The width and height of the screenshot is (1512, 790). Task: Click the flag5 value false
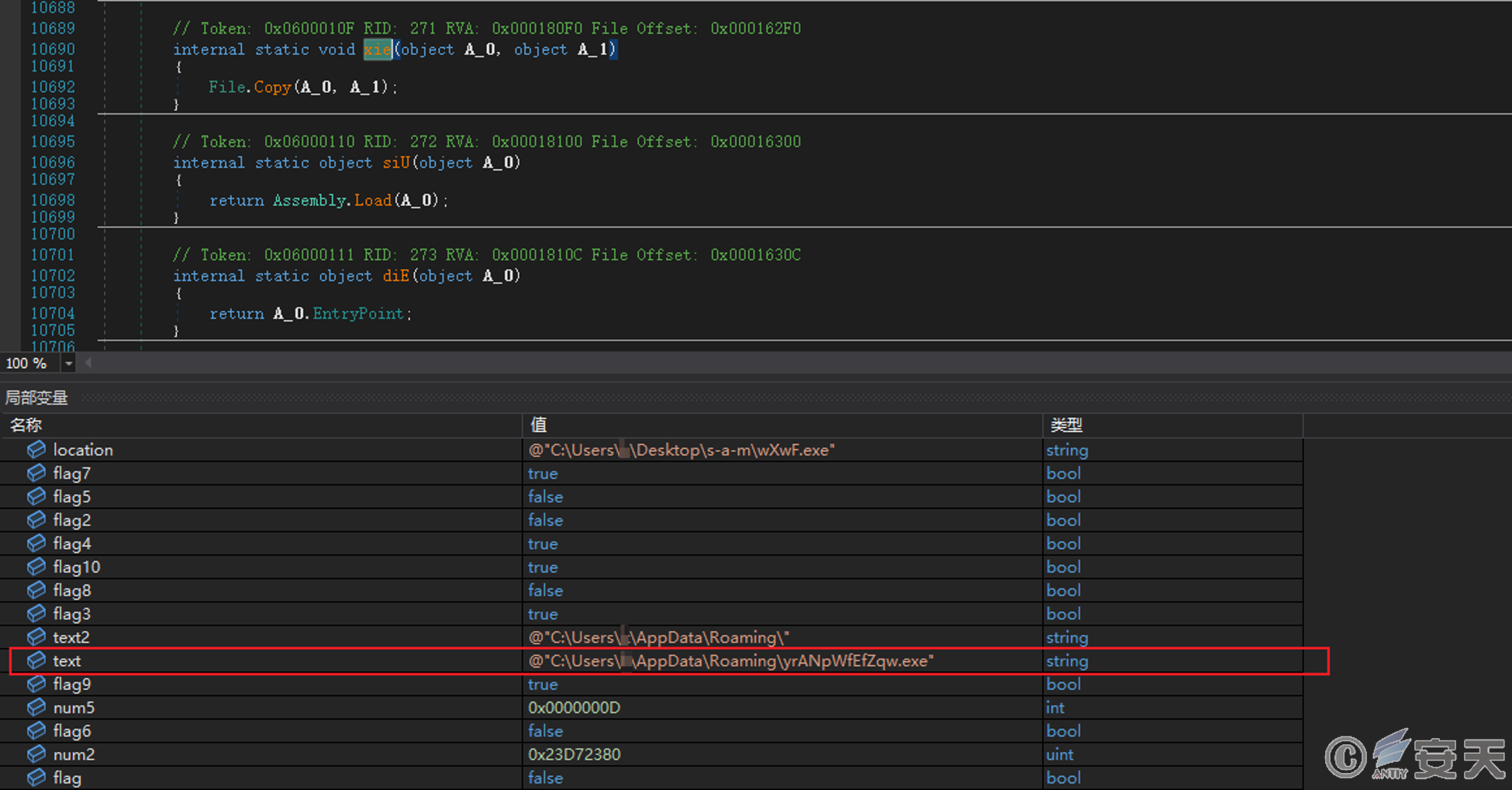[545, 496]
